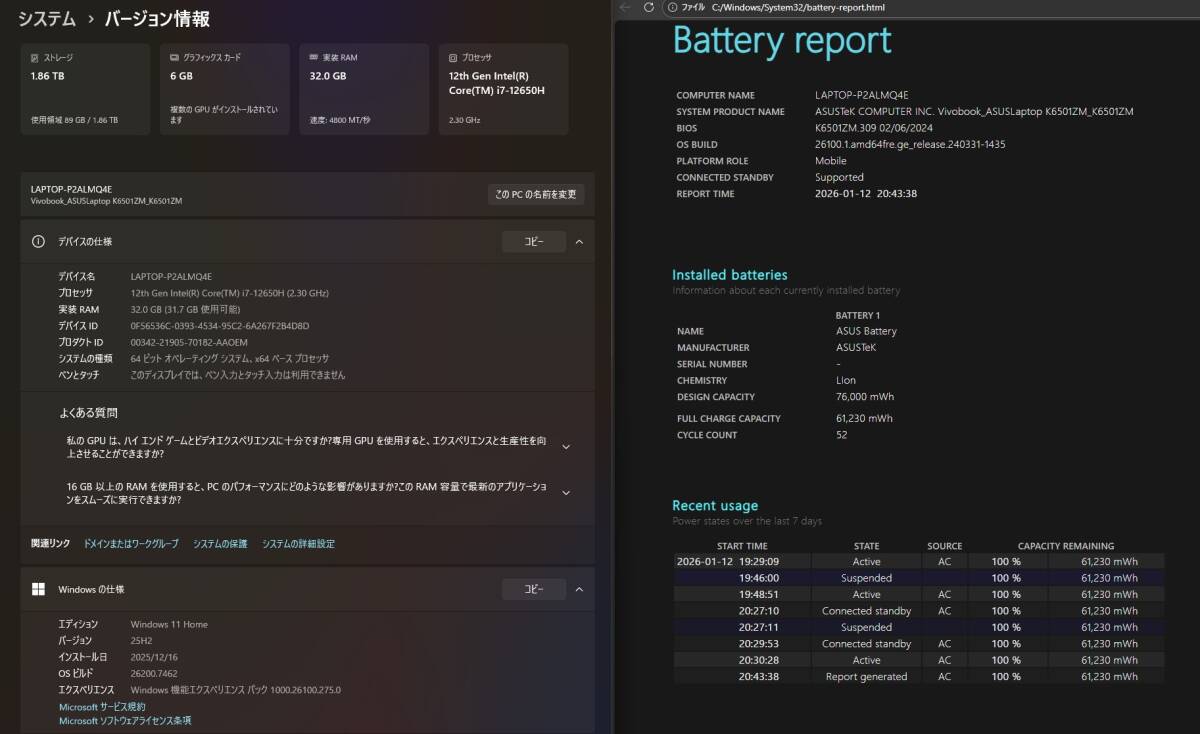Image resolution: width=1200 pixels, height=734 pixels.
Task: Click the storage icon on the Storage card
Action: pos(35,58)
